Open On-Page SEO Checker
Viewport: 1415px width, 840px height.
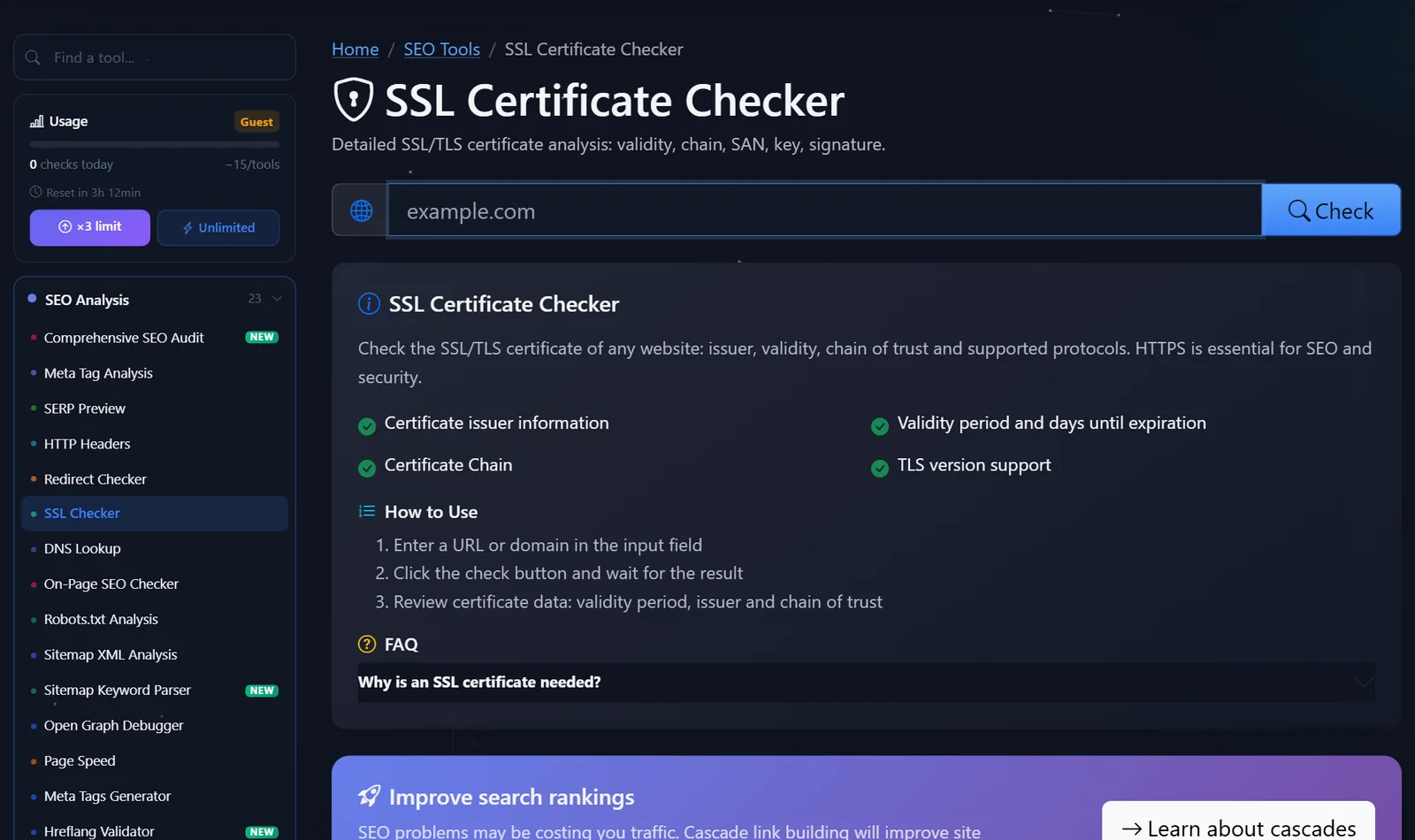tap(155, 584)
